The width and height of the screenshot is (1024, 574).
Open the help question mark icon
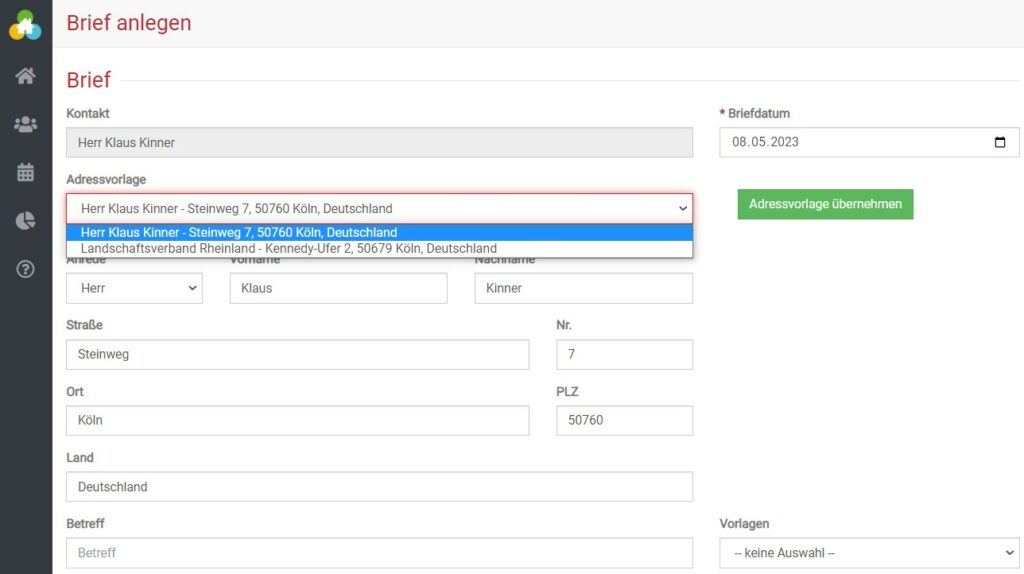click(x=25, y=269)
